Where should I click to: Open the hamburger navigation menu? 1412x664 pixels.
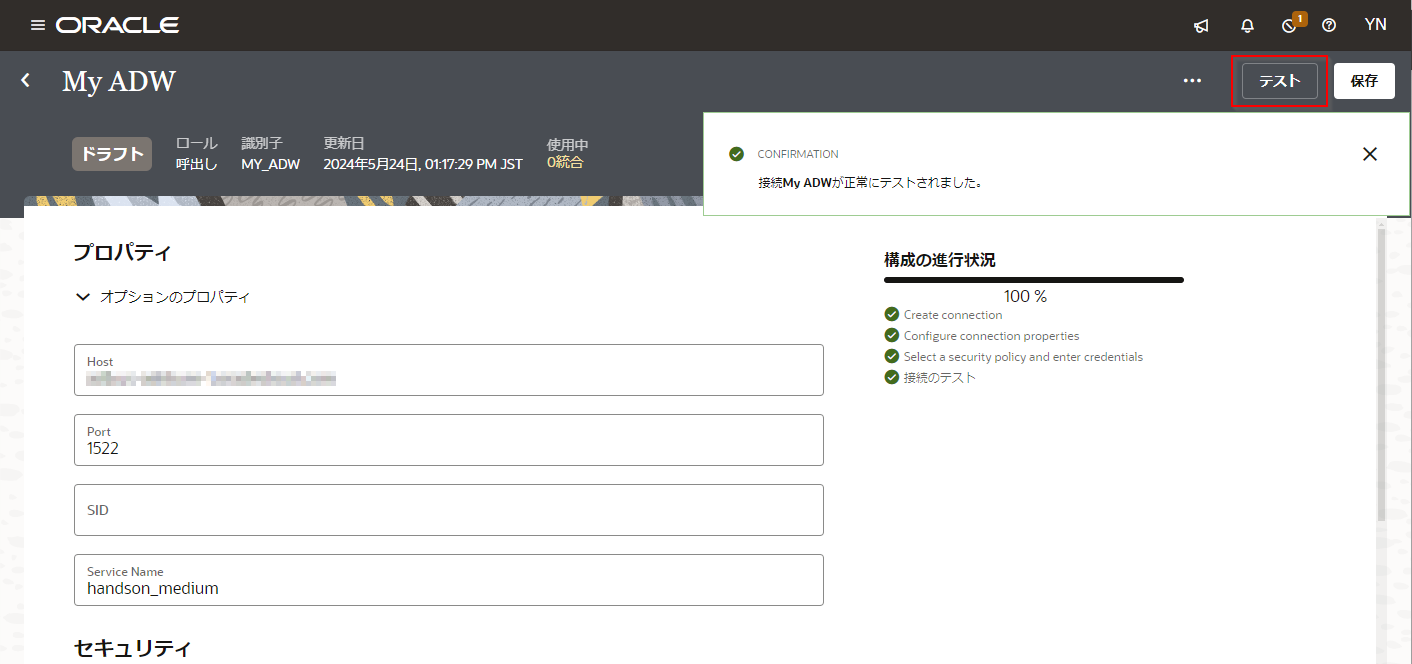[38, 25]
